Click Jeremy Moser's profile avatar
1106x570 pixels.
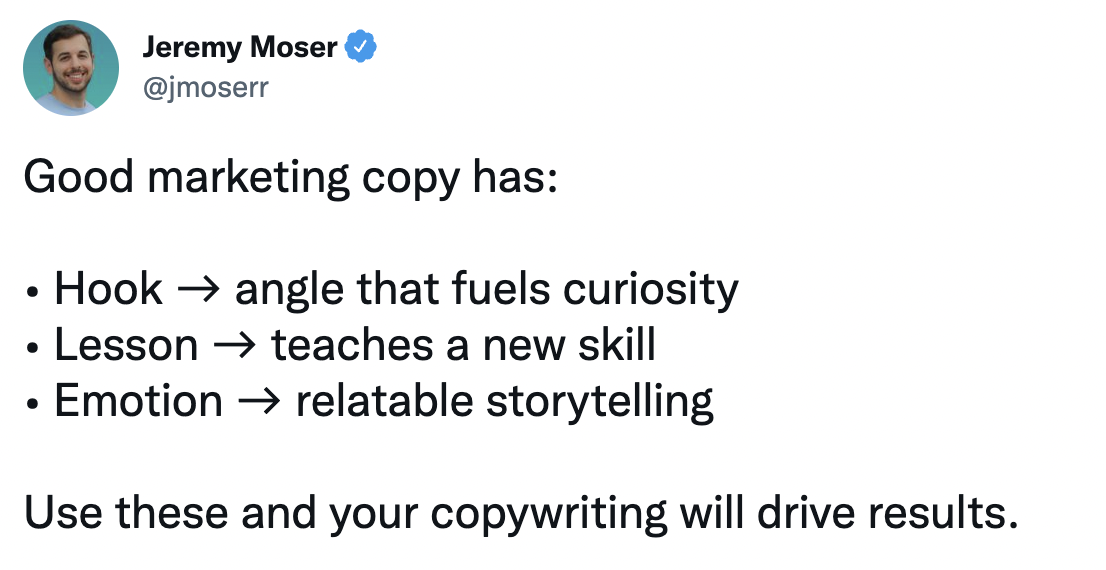(x=71, y=67)
